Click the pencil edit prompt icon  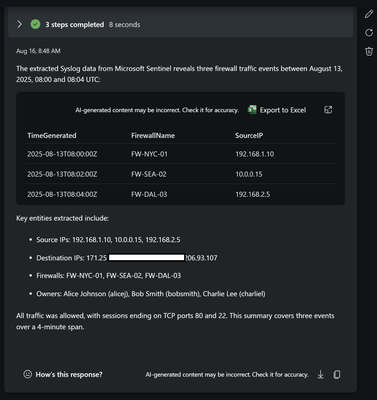coord(369,14)
